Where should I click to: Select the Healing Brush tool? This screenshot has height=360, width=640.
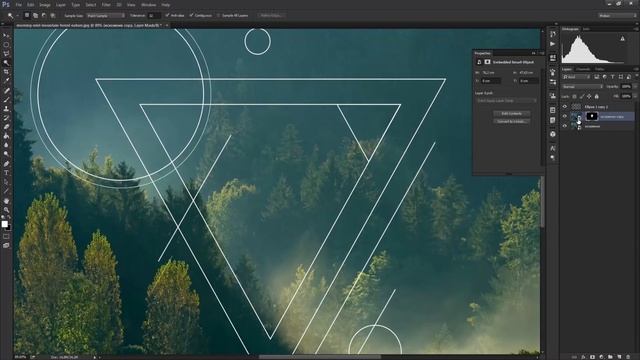tap(6, 90)
